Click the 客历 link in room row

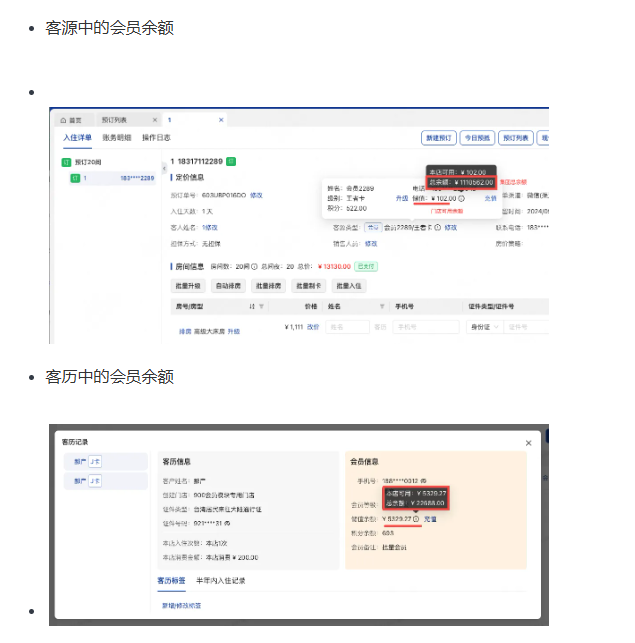(x=380, y=327)
